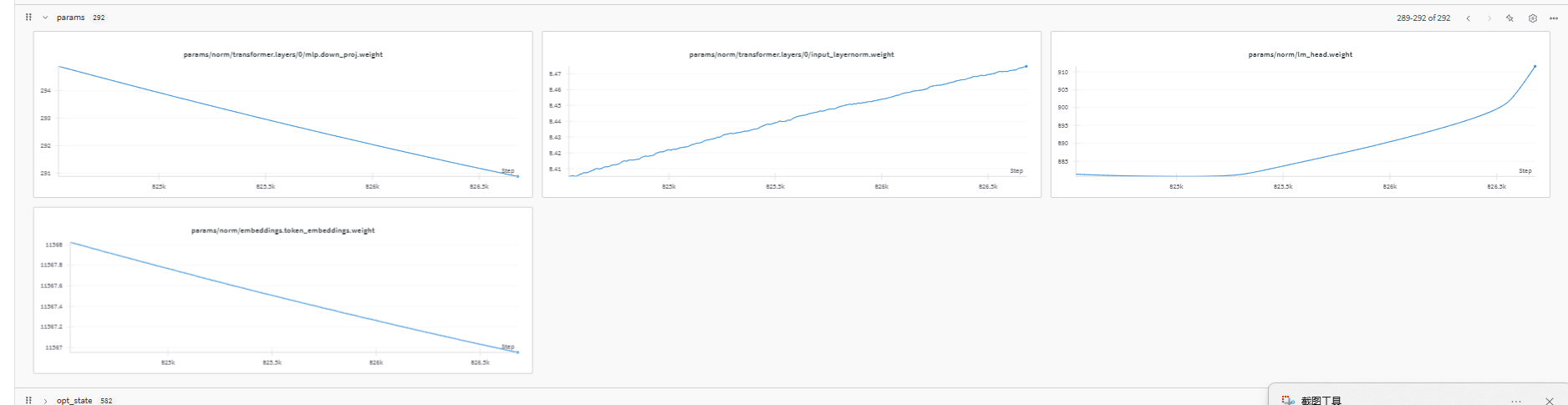Grab the opt_state section drag handle
Image resolution: width=1568 pixels, height=405 pixels.
point(28,401)
